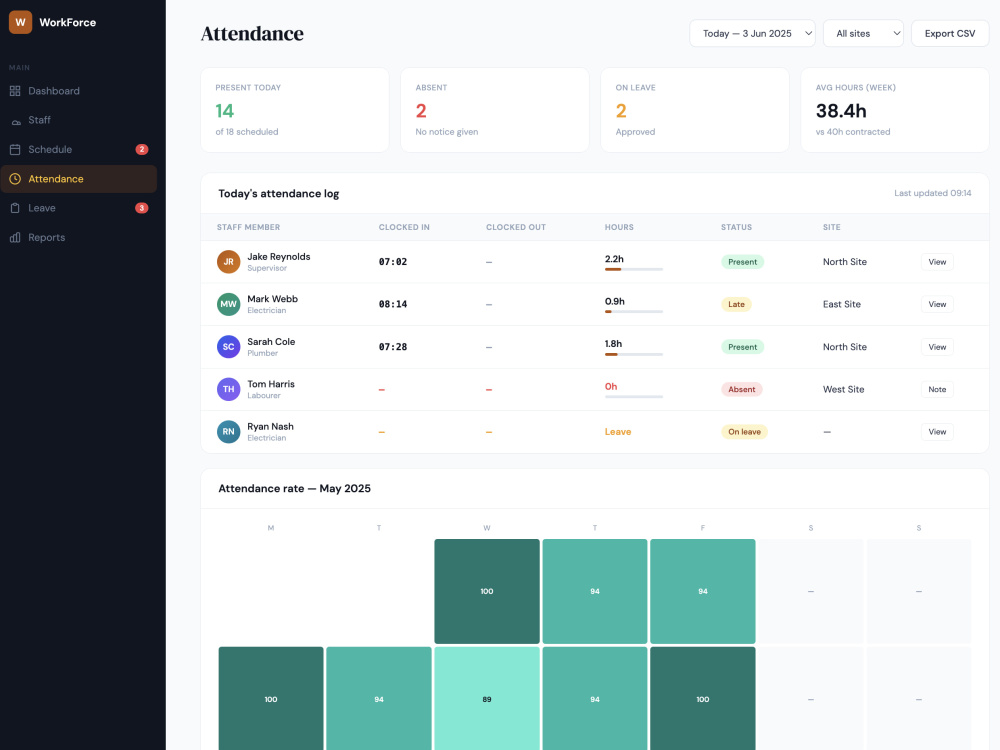Screen dimensions: 1000x750
Task: Click the Staff sidebar icon
Action: point(15,121)
